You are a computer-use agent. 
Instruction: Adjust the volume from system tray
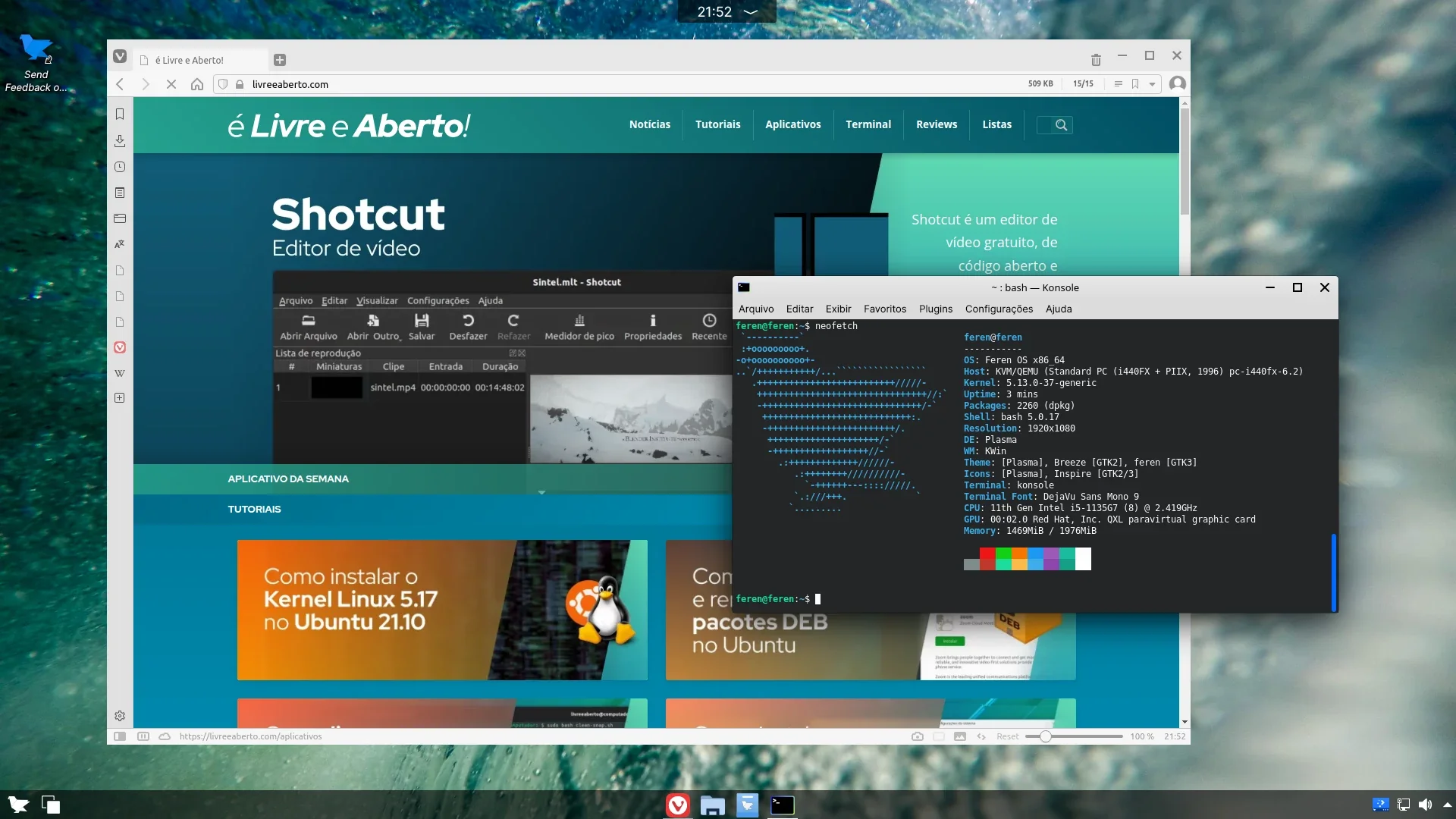pyautogui.click(x=1426, y=805)
